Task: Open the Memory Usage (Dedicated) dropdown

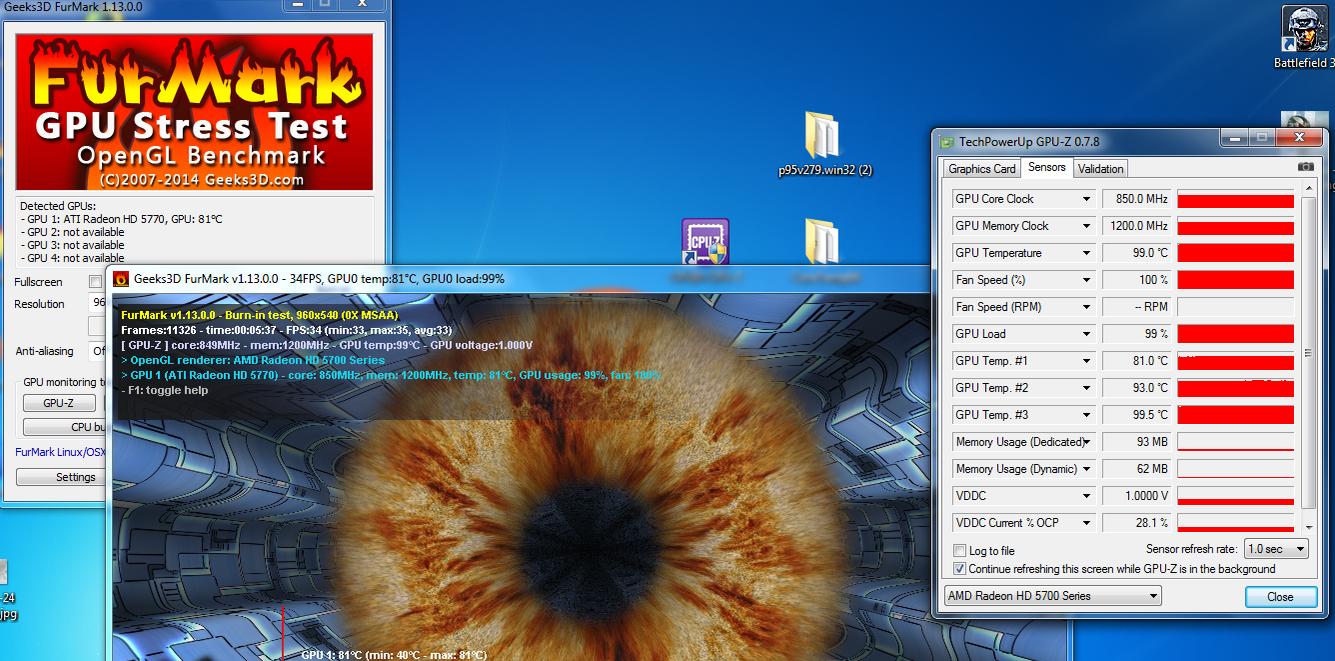Action: (1086, 442)
